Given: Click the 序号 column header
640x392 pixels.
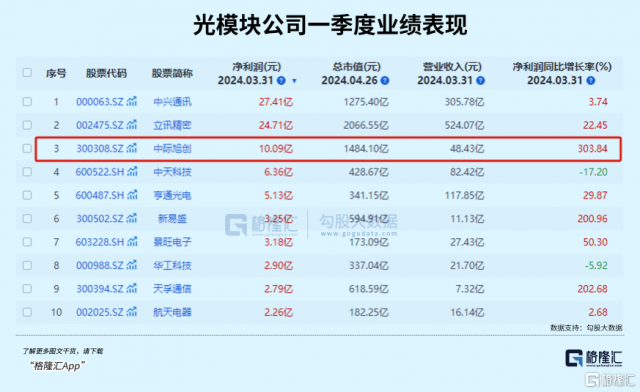Looking at the screenshot, I should click(x=56, y=73).
